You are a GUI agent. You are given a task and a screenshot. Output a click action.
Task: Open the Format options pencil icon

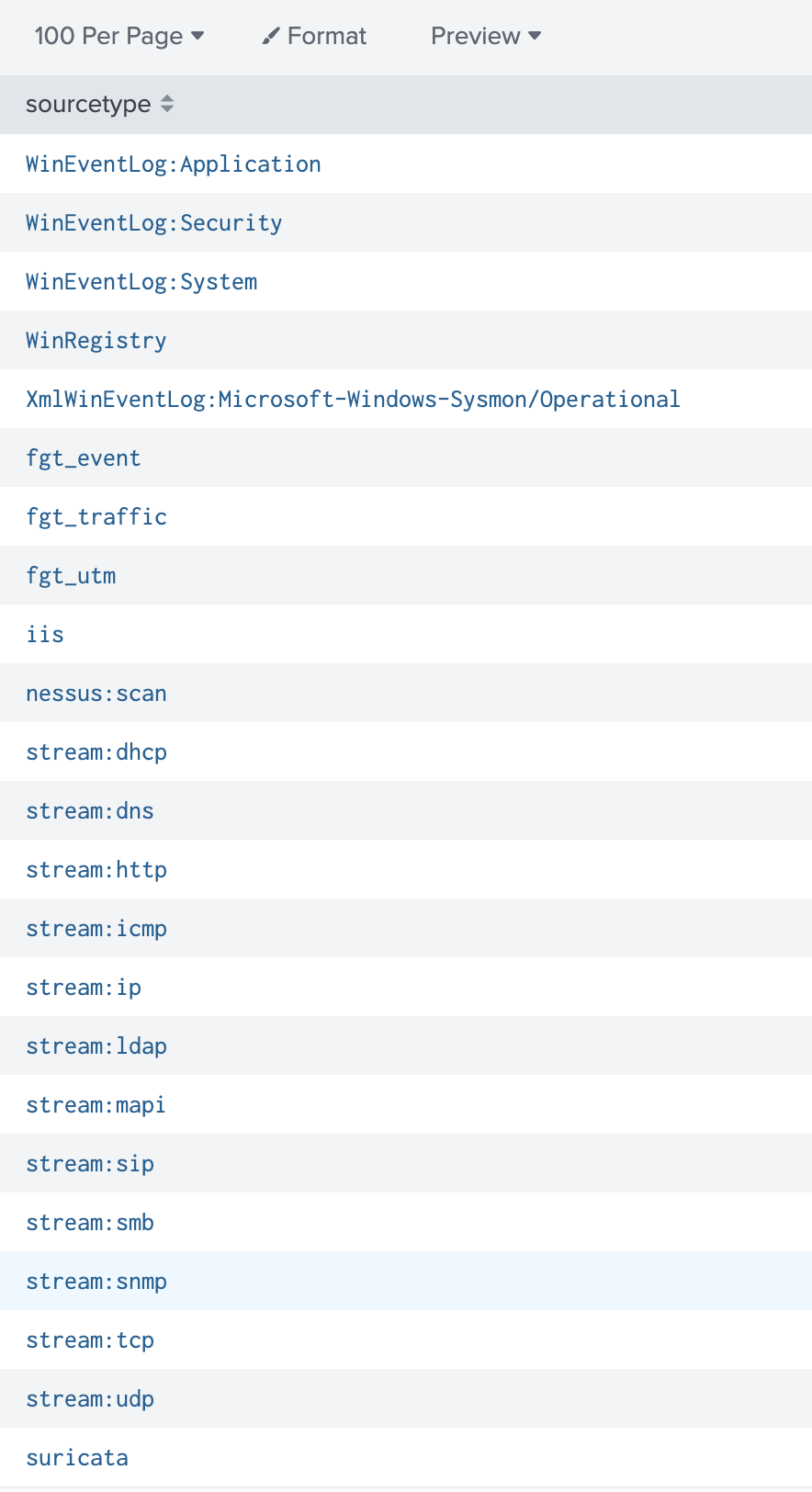click(x=313, y=36)
